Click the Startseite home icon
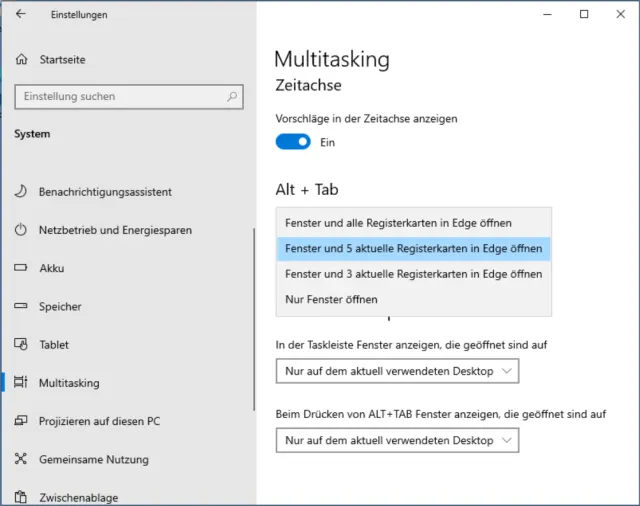 coord(21,60)
